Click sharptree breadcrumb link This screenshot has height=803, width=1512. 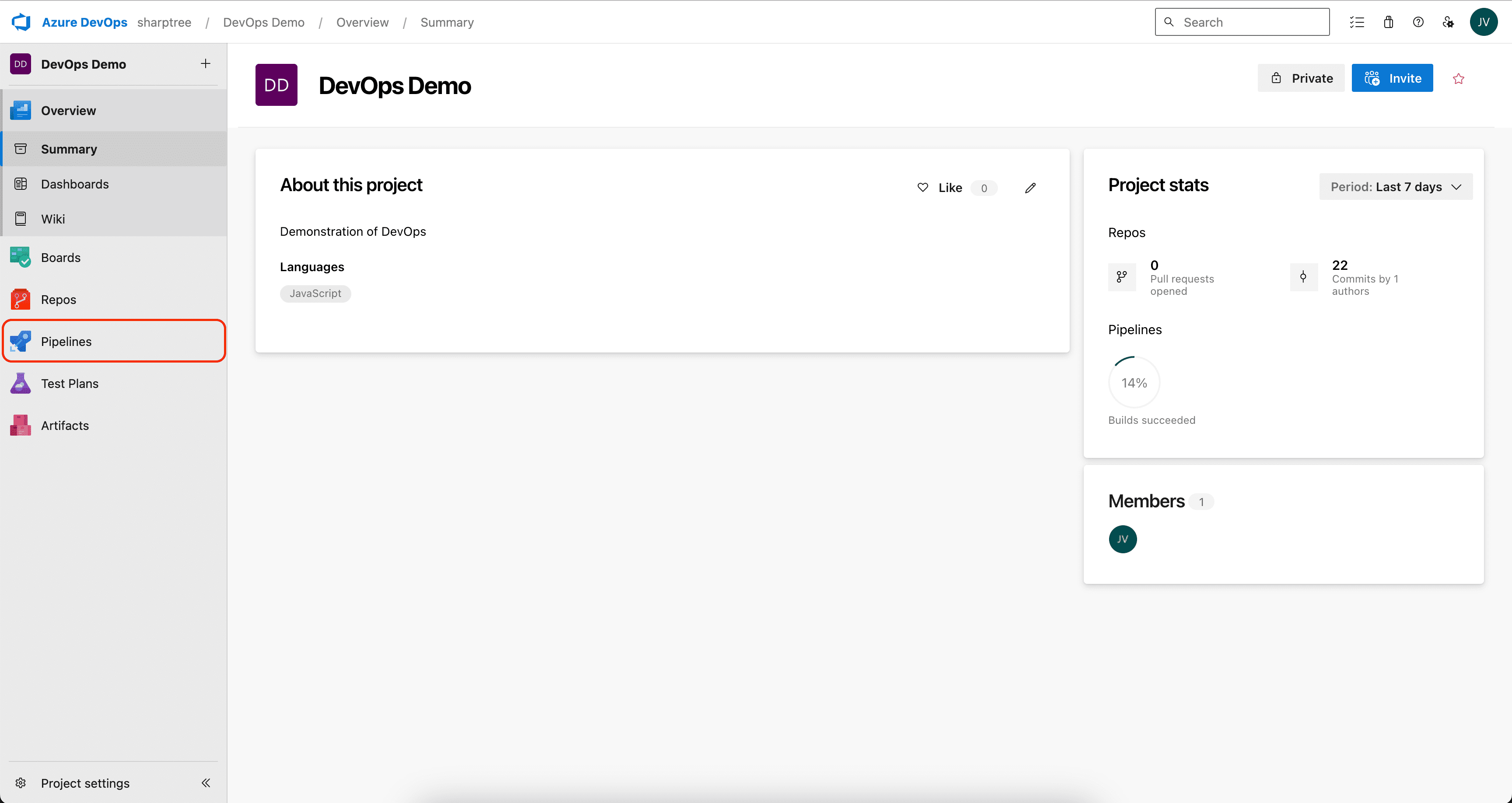click(x=164, y=22)
